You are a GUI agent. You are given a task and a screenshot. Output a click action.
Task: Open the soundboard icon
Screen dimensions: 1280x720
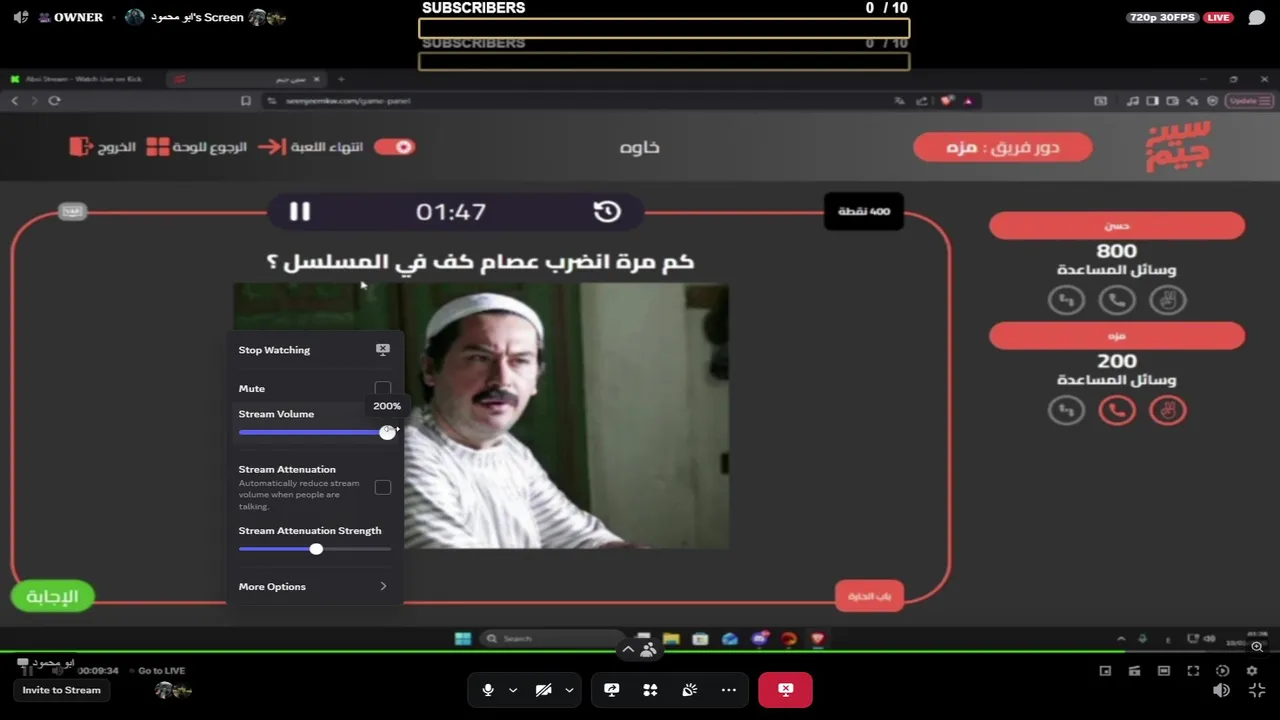click(689, 690)
